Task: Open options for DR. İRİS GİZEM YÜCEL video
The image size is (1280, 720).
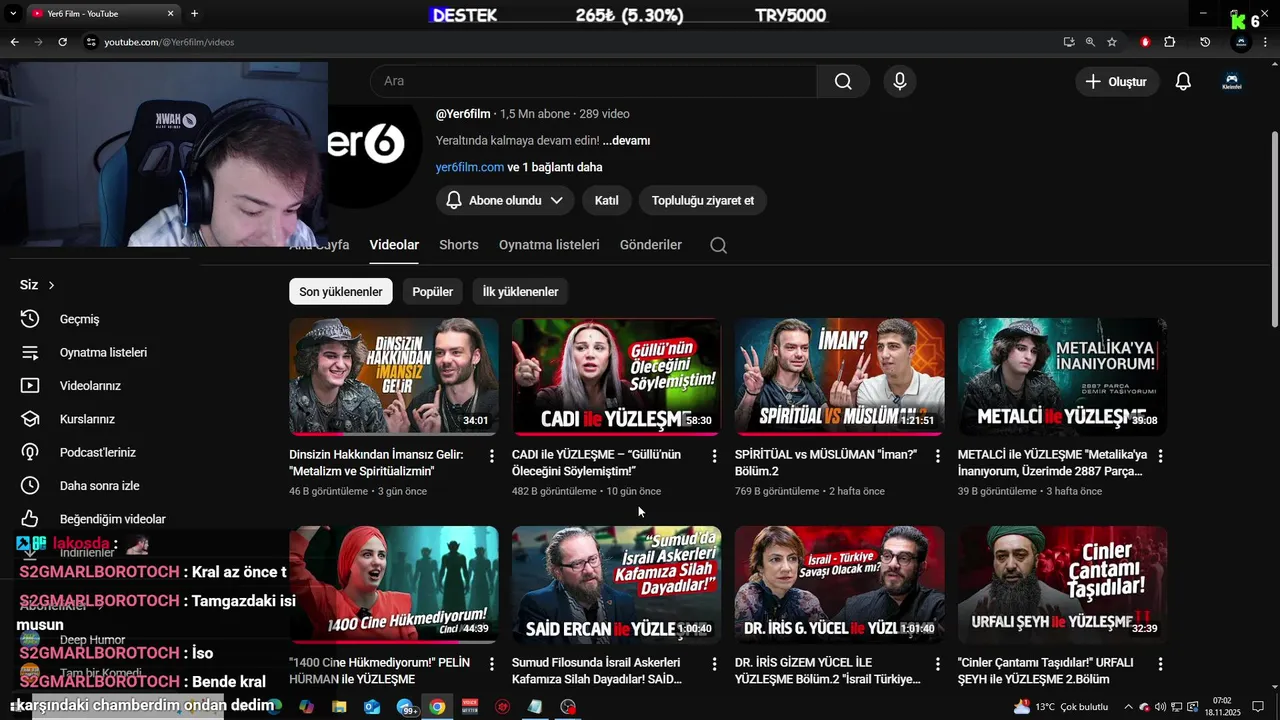Action: (937, 664)
